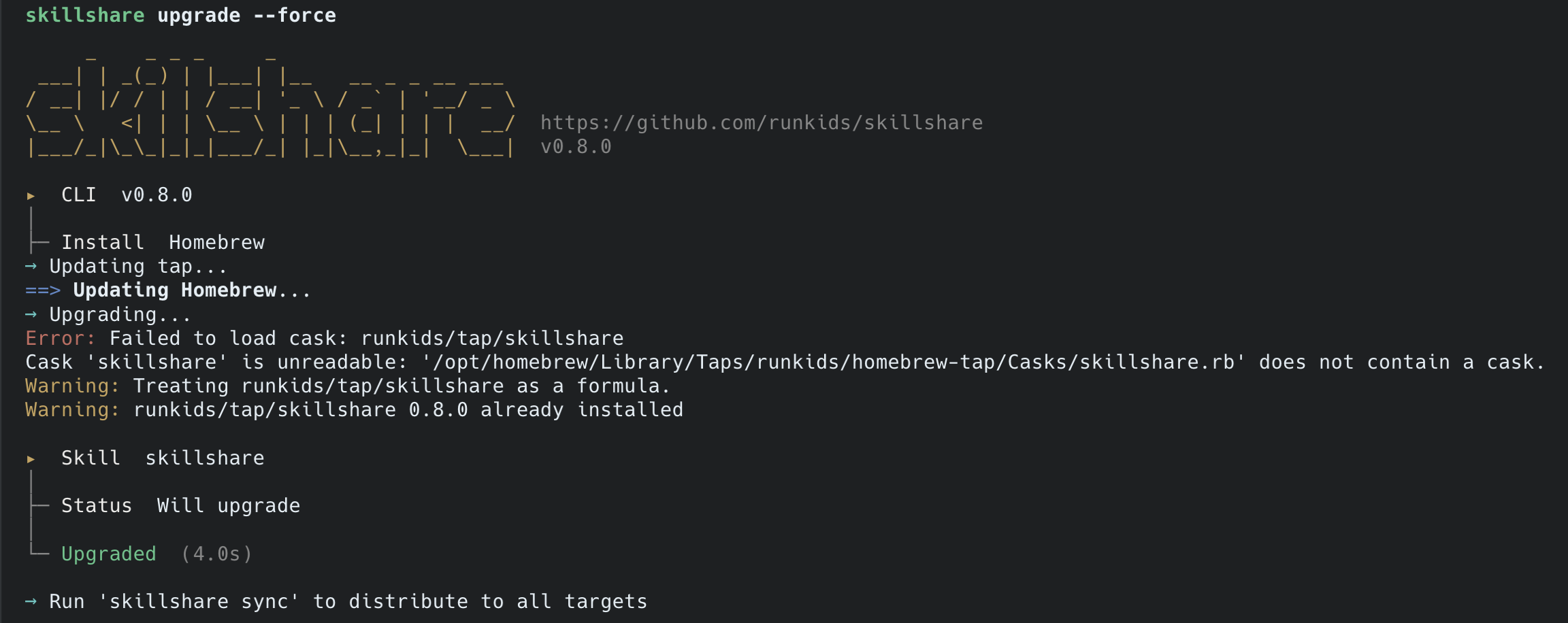Click the triangle marker beside Skill skillshare

pos(31,459)
